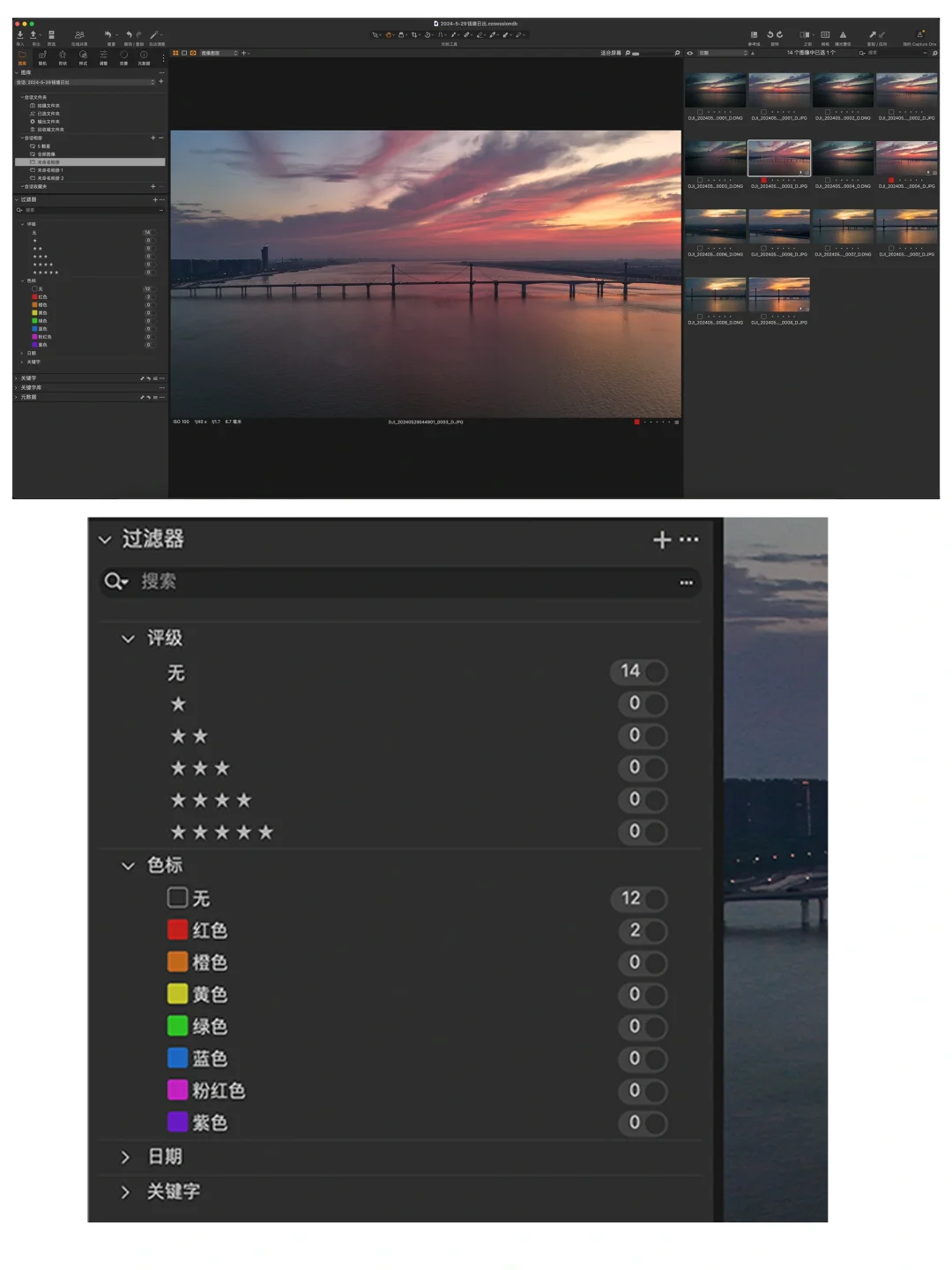Click the multi-view grid icon above the viewer
Viewport: 952px width, 1270px height.
click(x=175, y=53)
